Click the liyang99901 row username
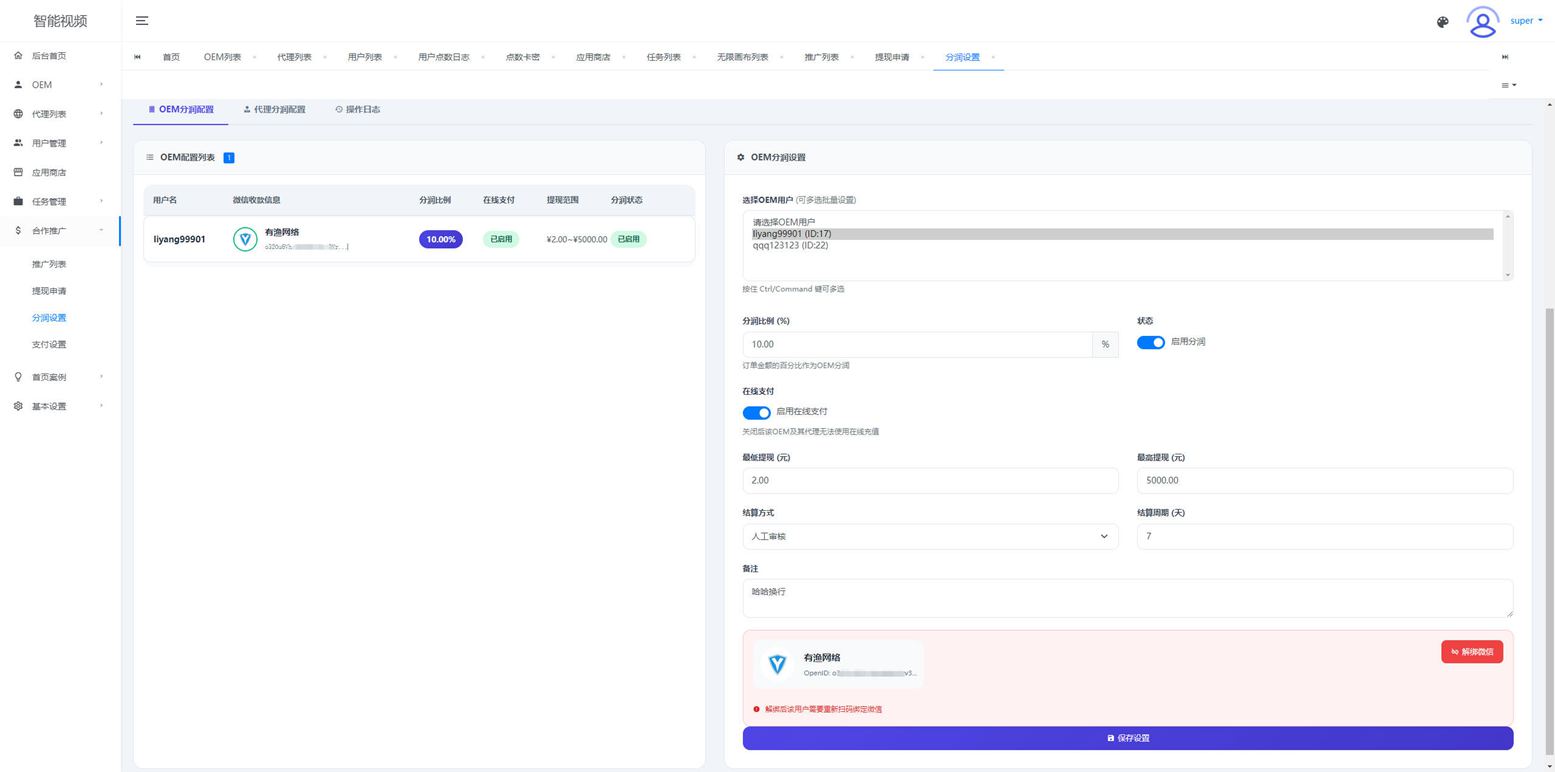The width and height of the screenshot is (1555, 772). [179, 239]
